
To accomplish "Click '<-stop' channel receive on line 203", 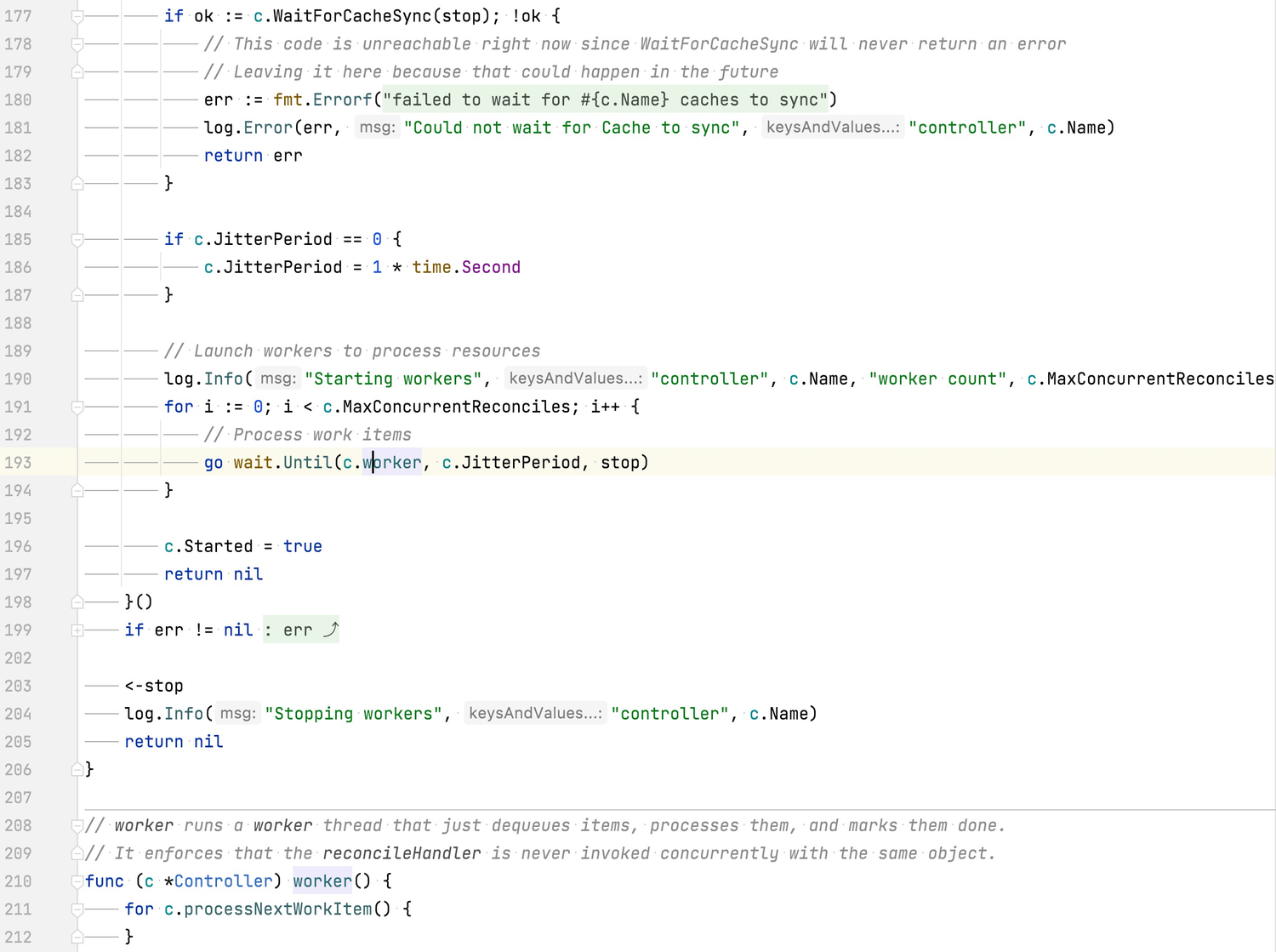I will (x=154, y=686).
